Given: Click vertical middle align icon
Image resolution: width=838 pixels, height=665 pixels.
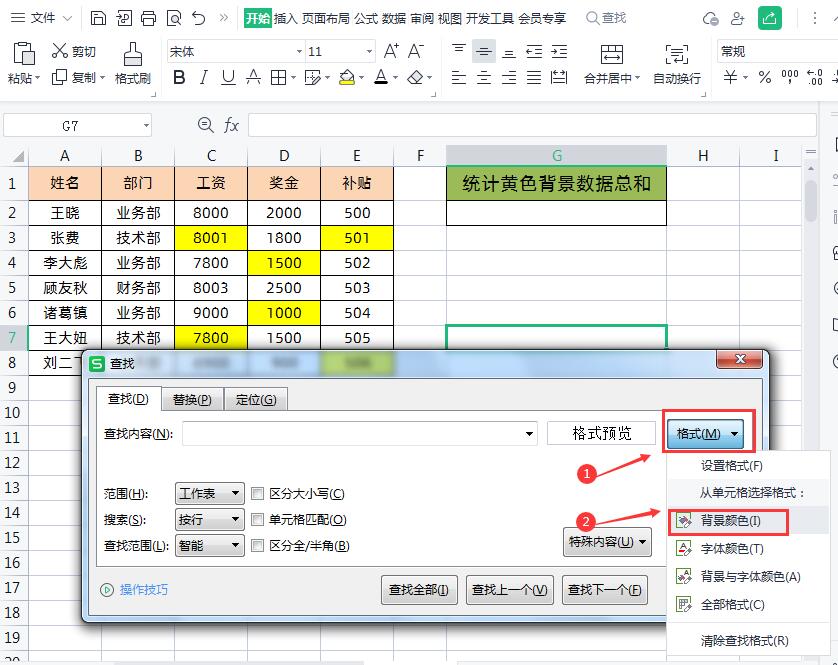Looking at the screenshot, I should [484, 51].
